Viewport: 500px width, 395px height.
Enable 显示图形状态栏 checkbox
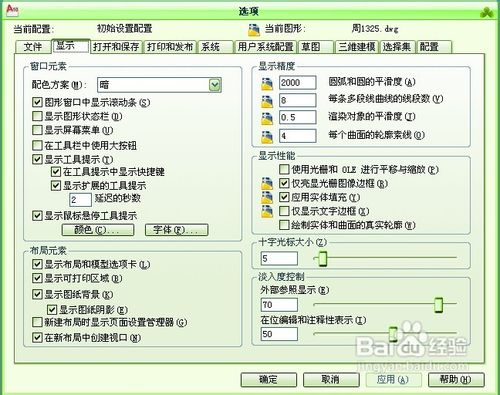click(x=37, y=116)
